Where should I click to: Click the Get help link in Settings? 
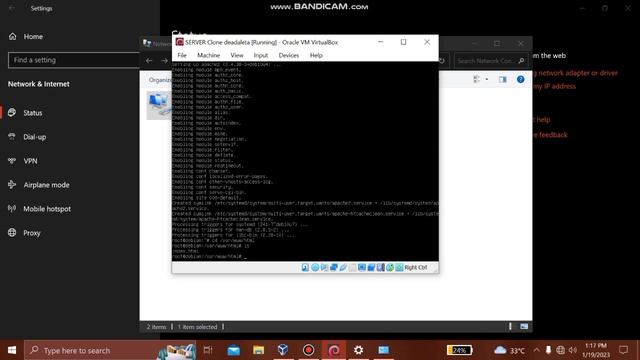pos(542,119)
